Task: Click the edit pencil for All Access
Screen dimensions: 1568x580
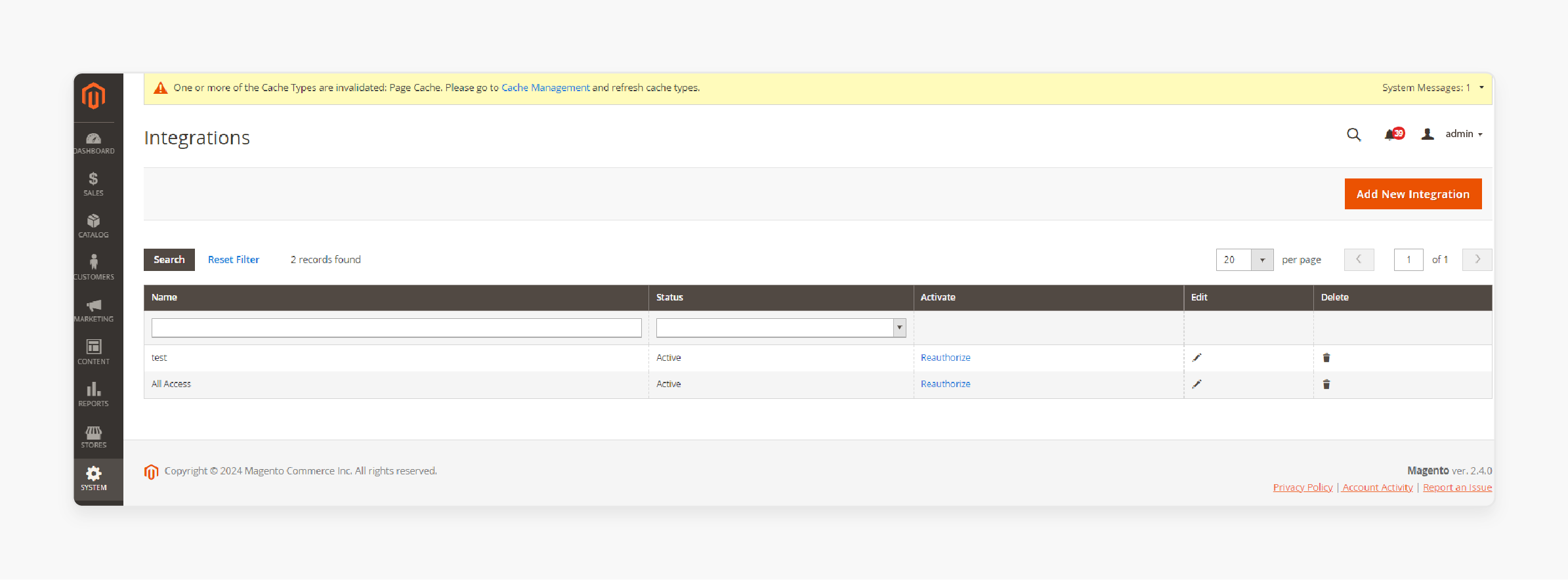Action: click(x=1197, y=384)
